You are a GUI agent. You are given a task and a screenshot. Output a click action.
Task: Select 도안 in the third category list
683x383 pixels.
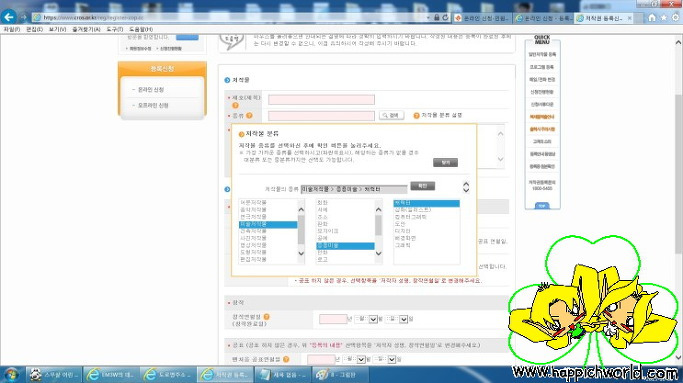tap(400, 224)
